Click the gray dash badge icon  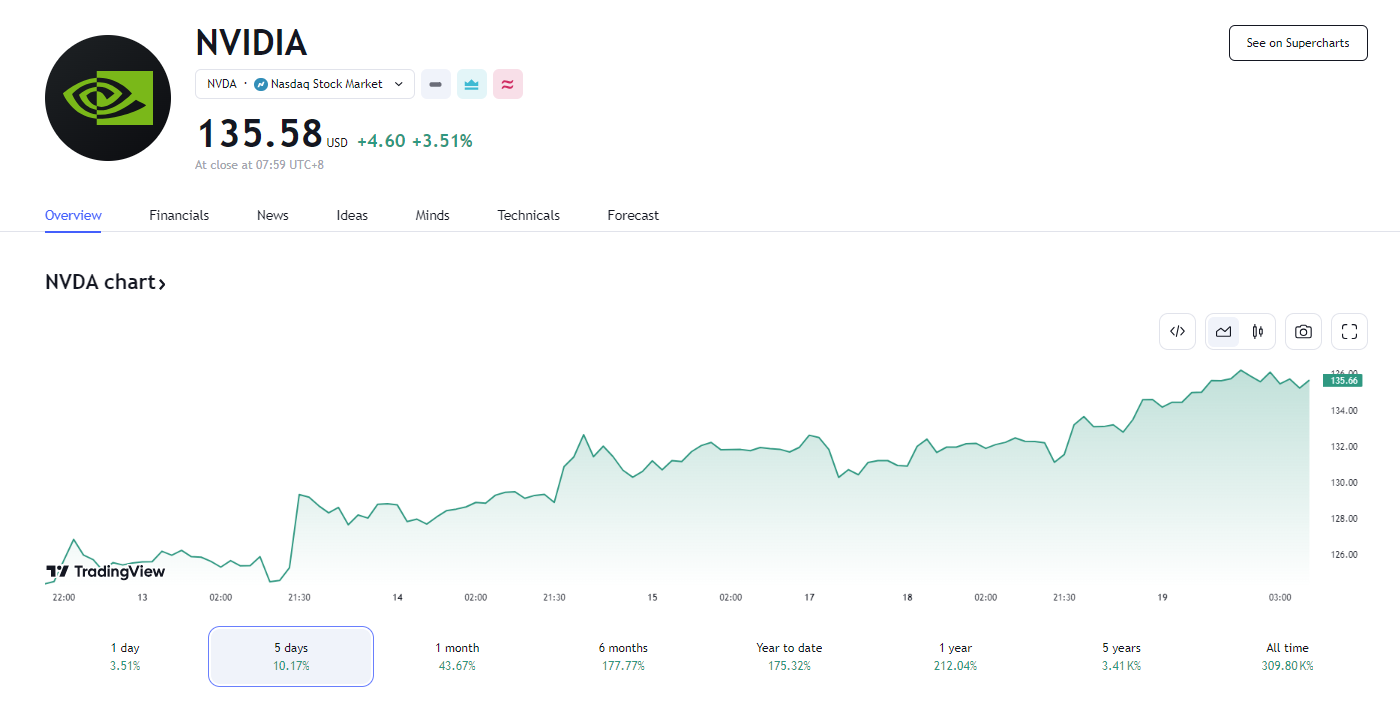coord(435,84)
